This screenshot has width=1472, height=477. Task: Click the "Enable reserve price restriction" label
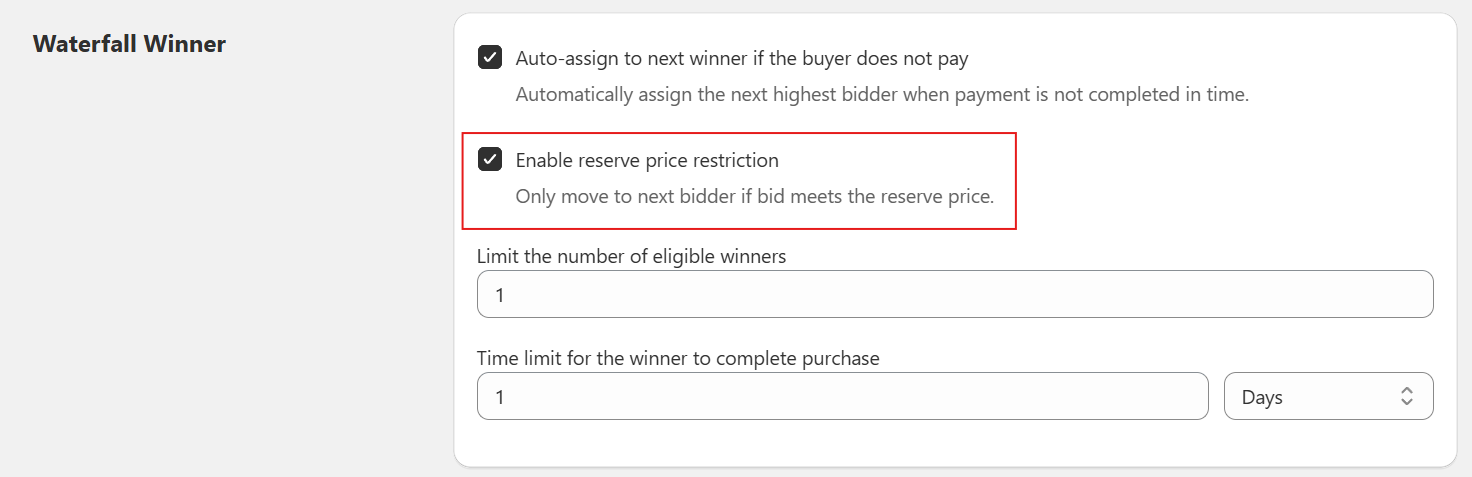pyautogui.click(x=646, y=160)
